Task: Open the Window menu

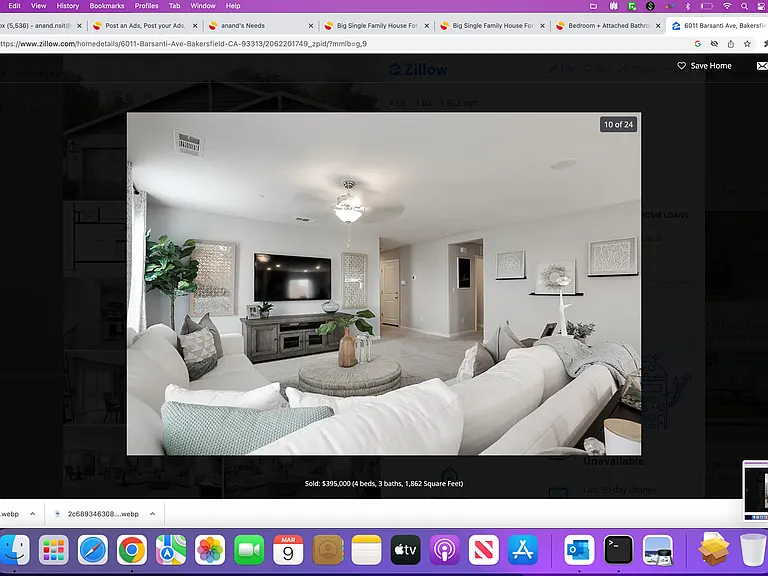Action: click(203, 6)
